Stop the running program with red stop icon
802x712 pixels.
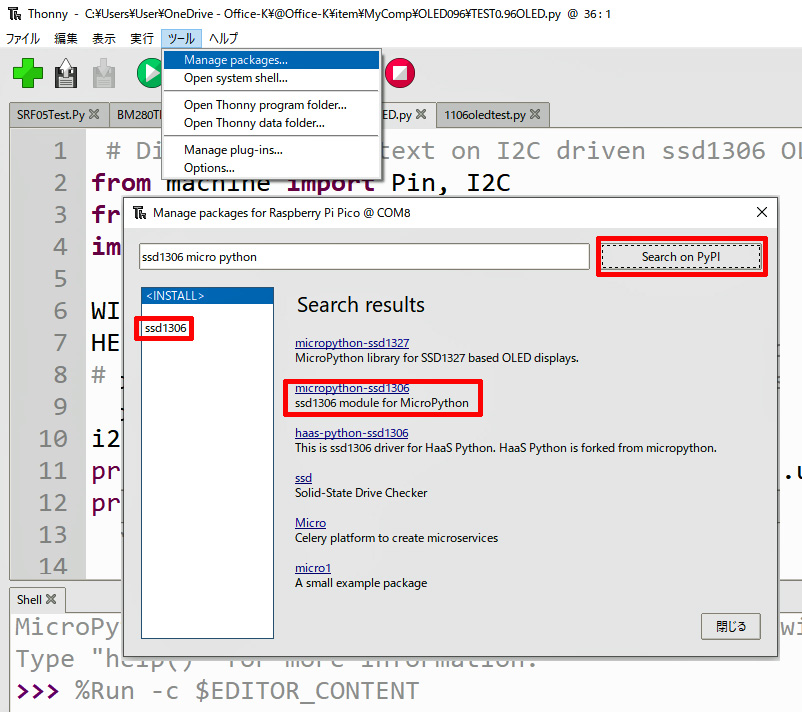pos(400,73)
